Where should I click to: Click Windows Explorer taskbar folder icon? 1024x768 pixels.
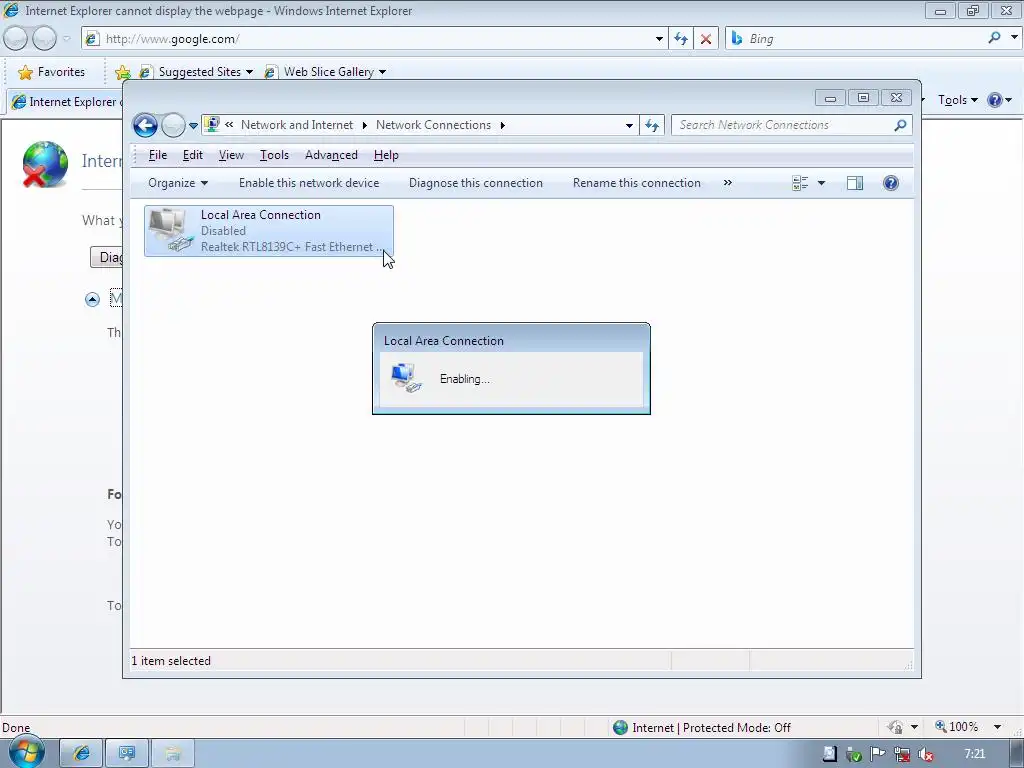tap(172, 754)
